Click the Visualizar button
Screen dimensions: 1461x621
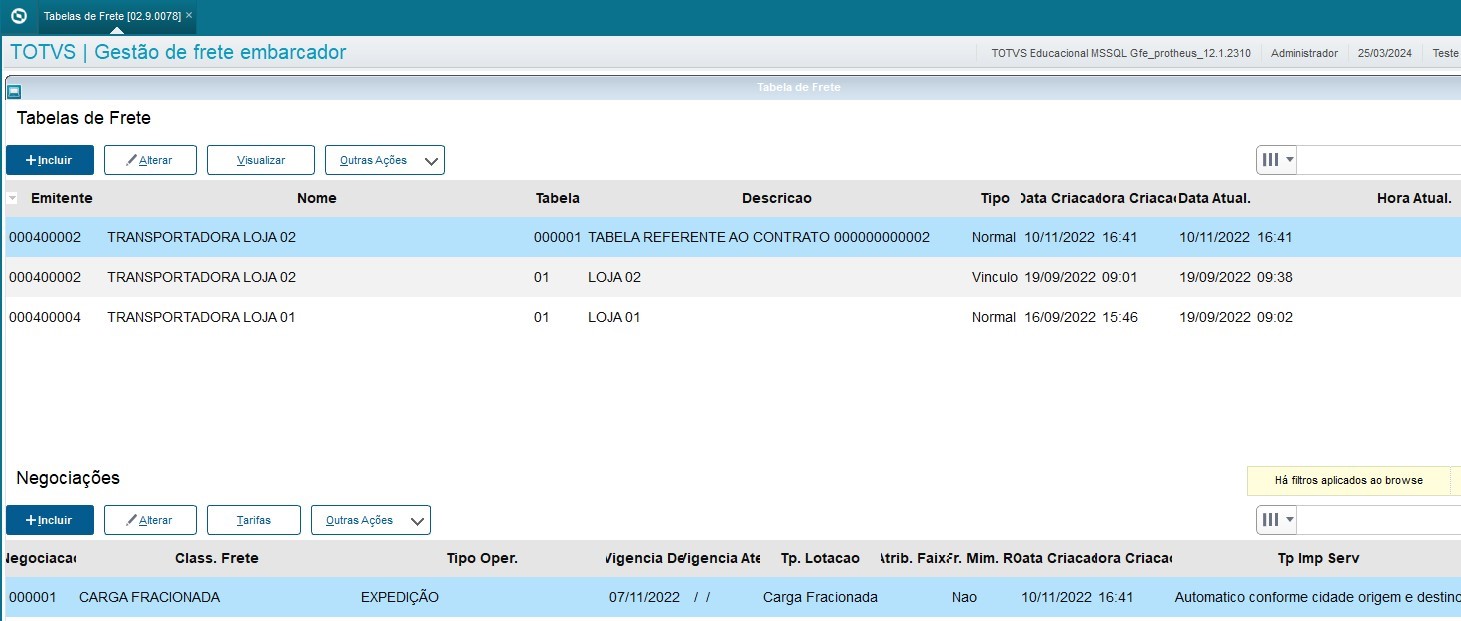coord(260,160)
